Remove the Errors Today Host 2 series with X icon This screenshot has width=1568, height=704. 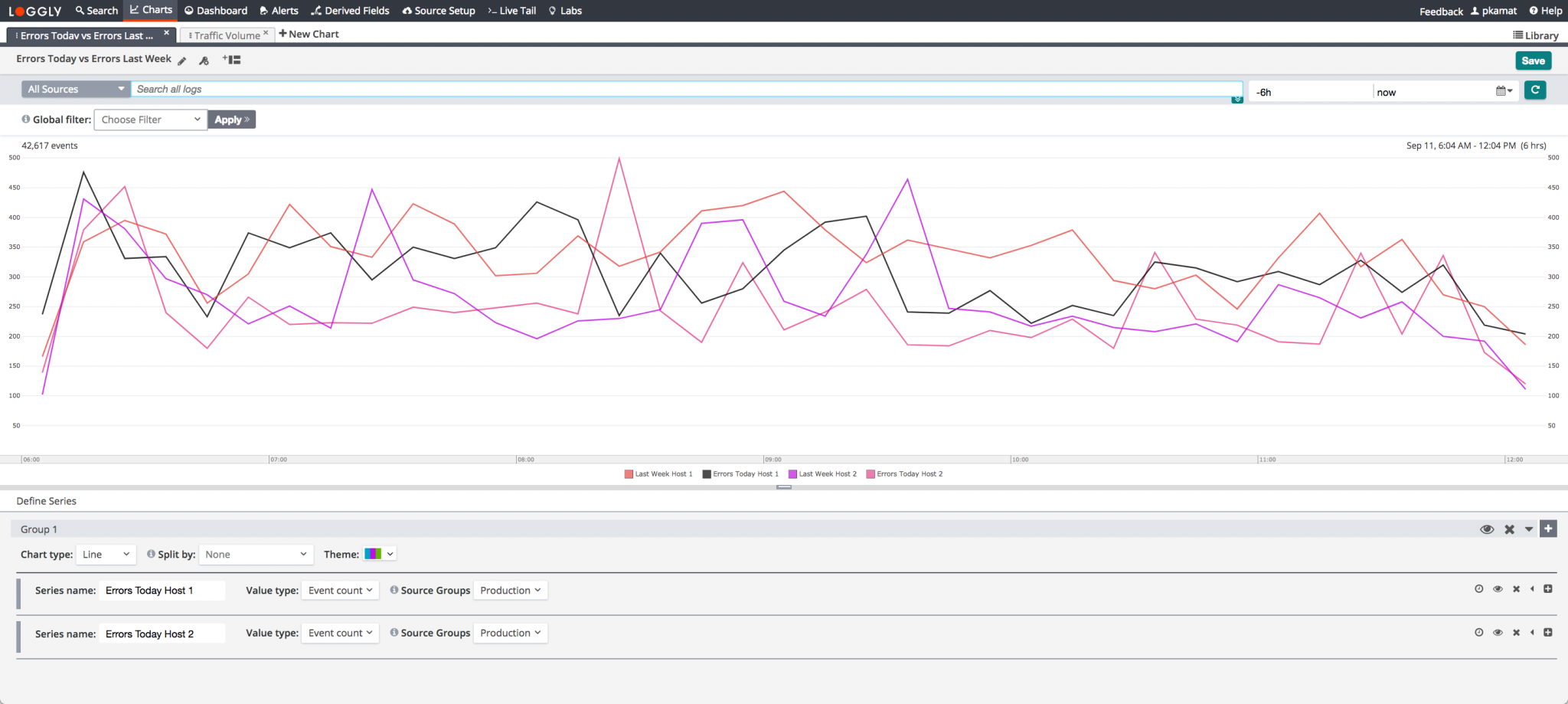[1517, 633]
